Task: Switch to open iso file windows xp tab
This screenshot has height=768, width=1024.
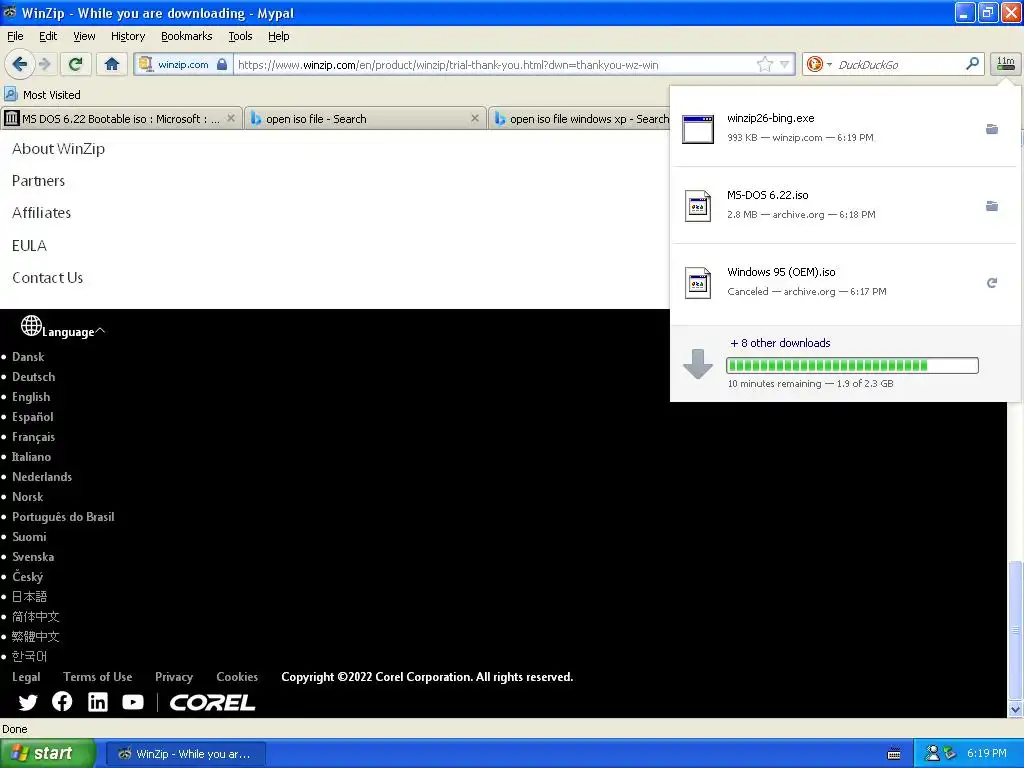Action: point(579,118)
